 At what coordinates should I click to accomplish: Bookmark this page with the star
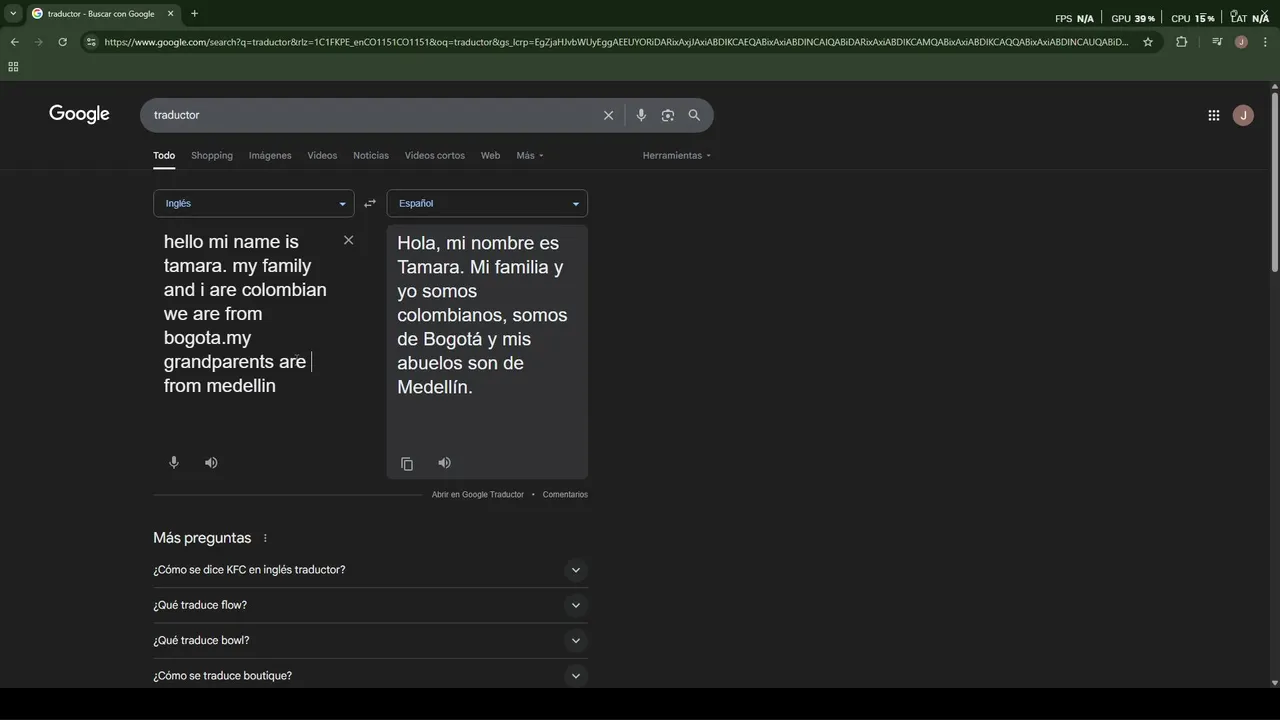[1148, 42]
